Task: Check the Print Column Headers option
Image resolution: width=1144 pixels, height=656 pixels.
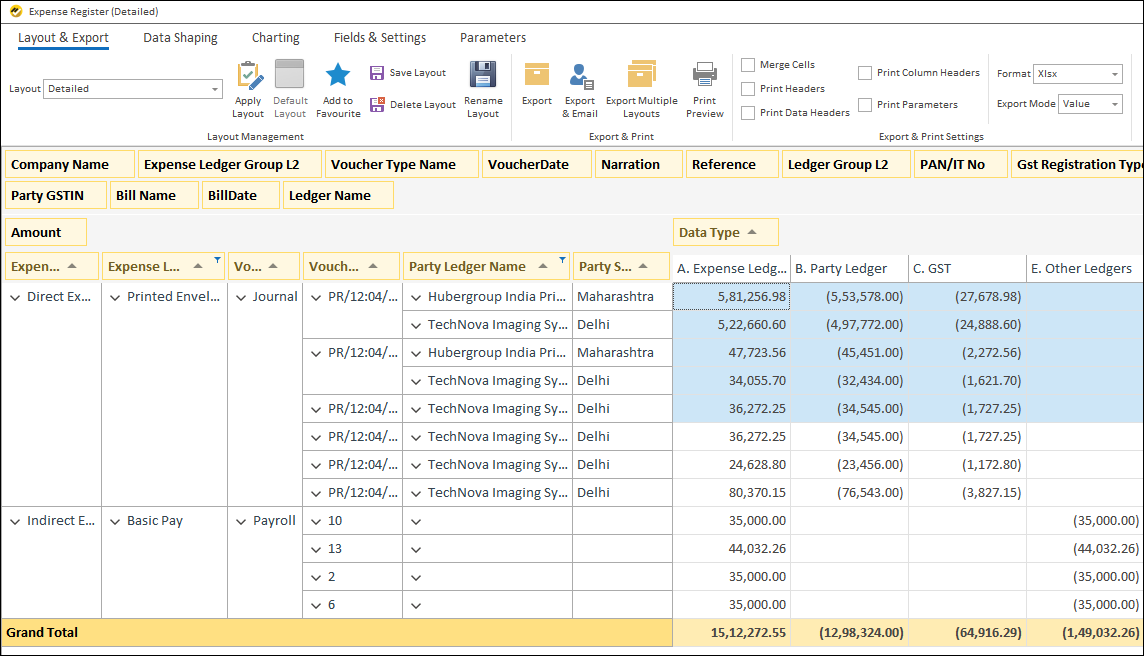Action: tap(865, 73)
